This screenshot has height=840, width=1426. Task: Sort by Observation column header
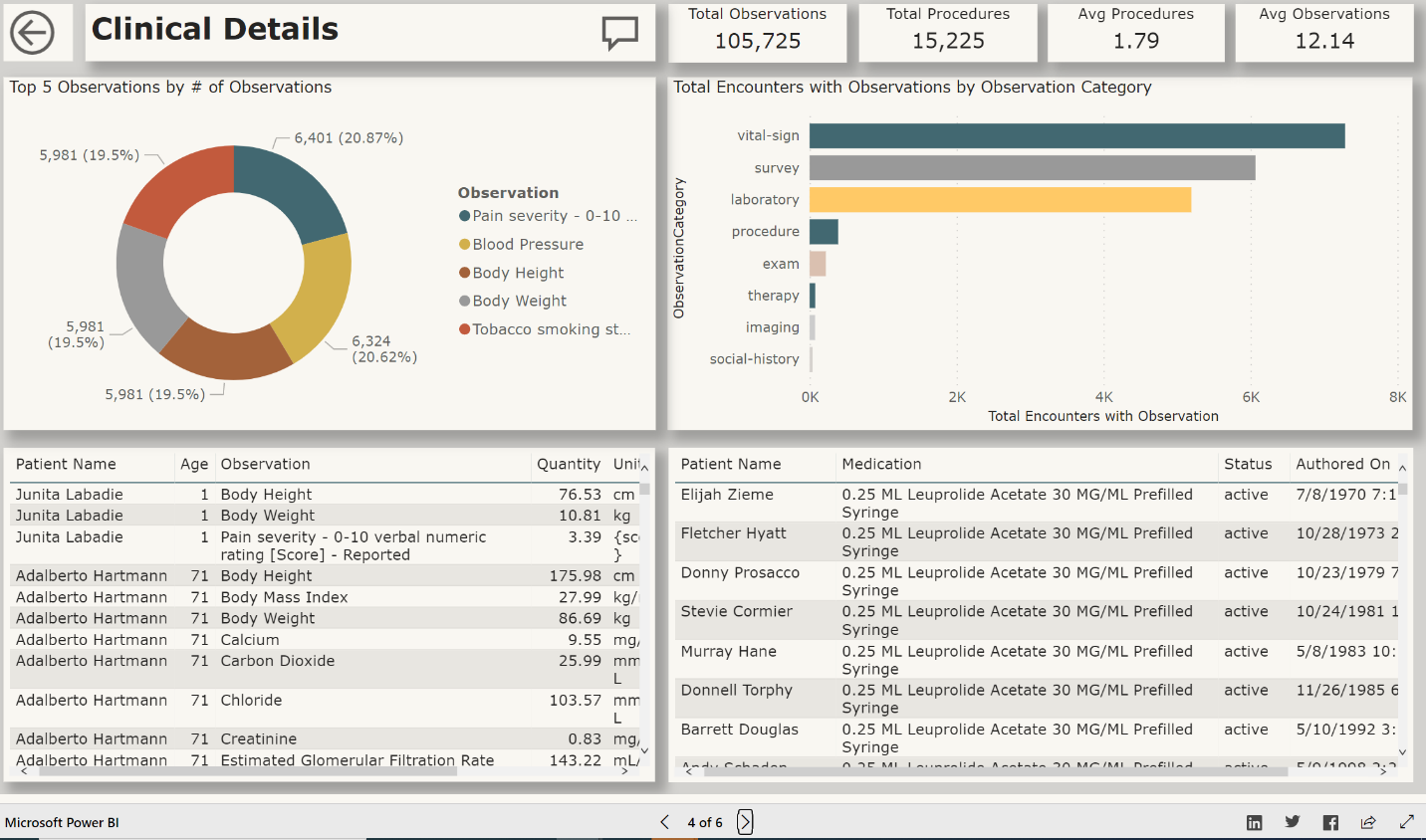(x=265, y=465)
